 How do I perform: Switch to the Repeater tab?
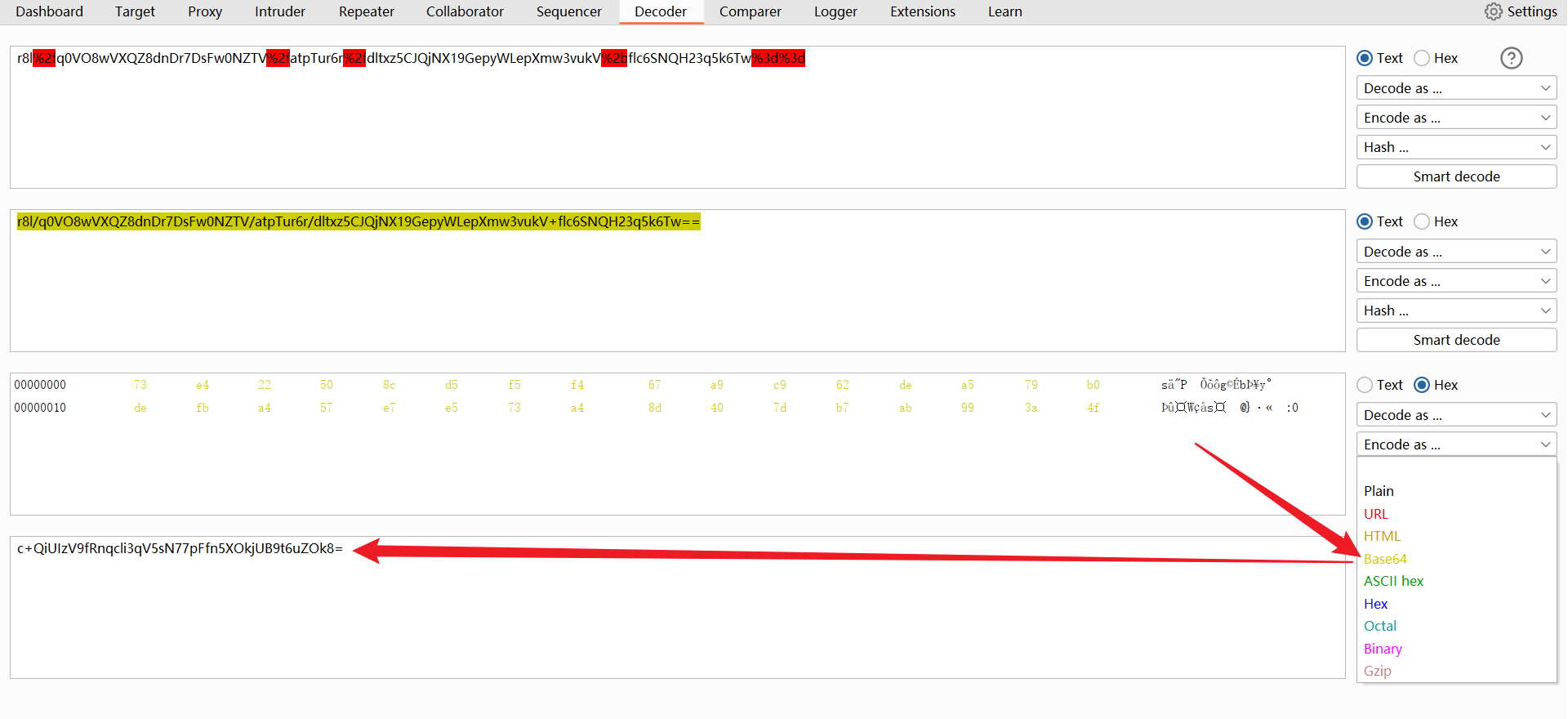[x=366, y=11]
